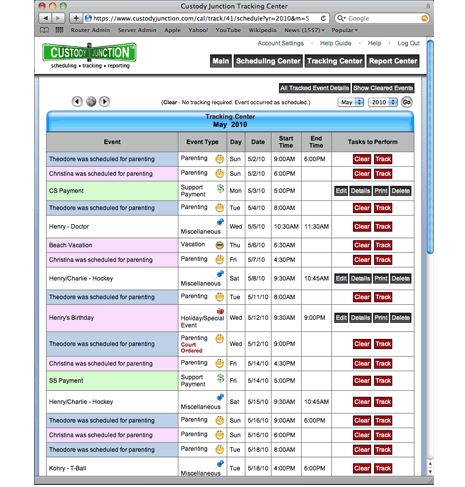Click the "Court Ordered" red label
Viewport: 465px width, 487px height.
click(x=191, y=348)
